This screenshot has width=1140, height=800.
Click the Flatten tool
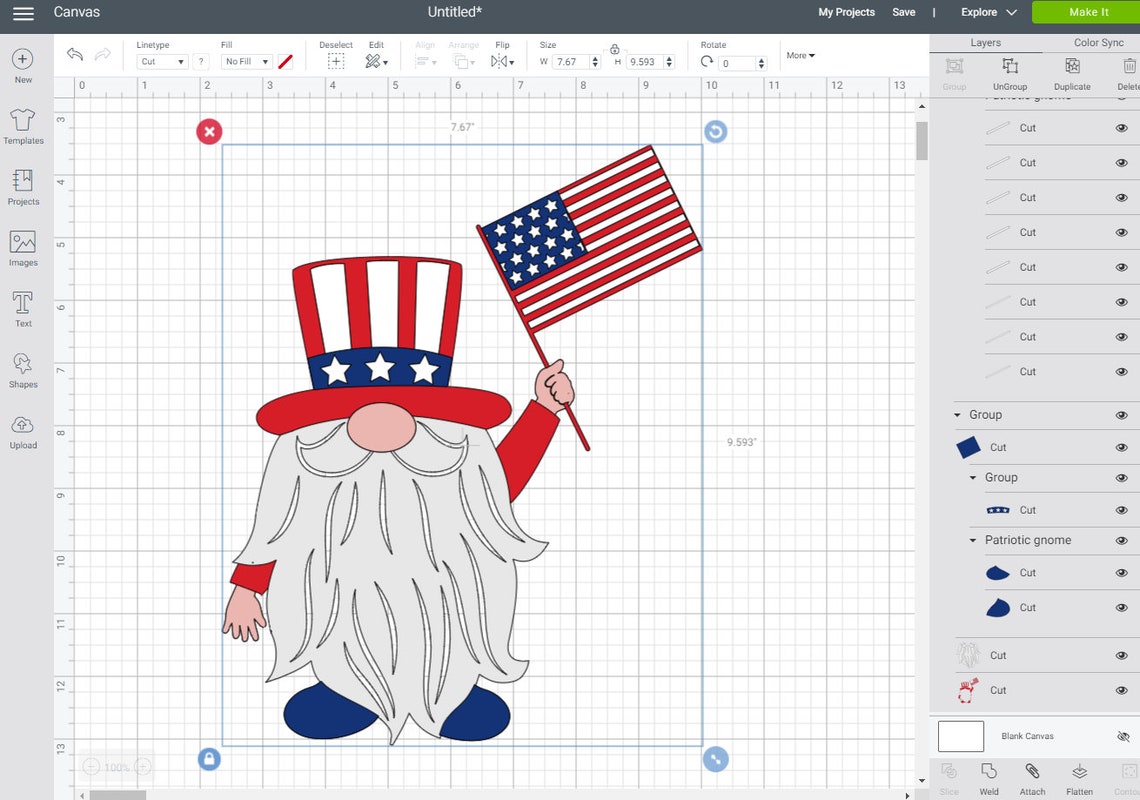1080,780
